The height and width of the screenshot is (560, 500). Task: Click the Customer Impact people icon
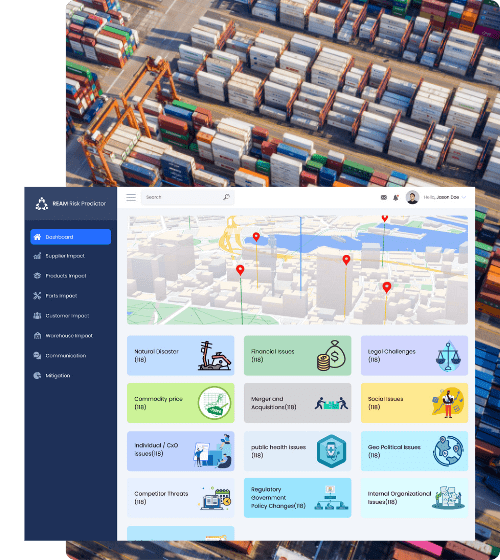[x=37, y=316]
